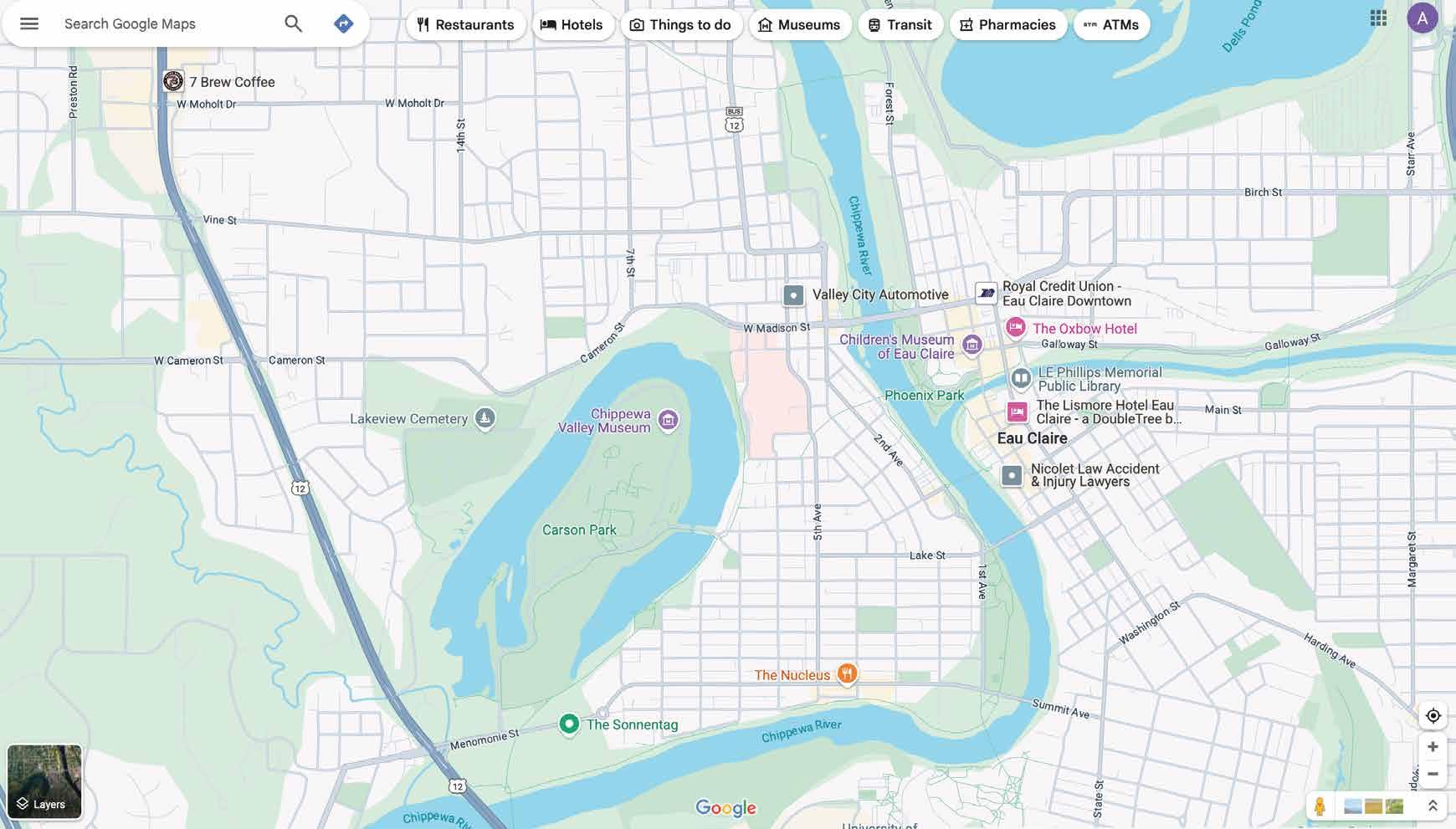Select the Street View pegman

(1320, 806)
